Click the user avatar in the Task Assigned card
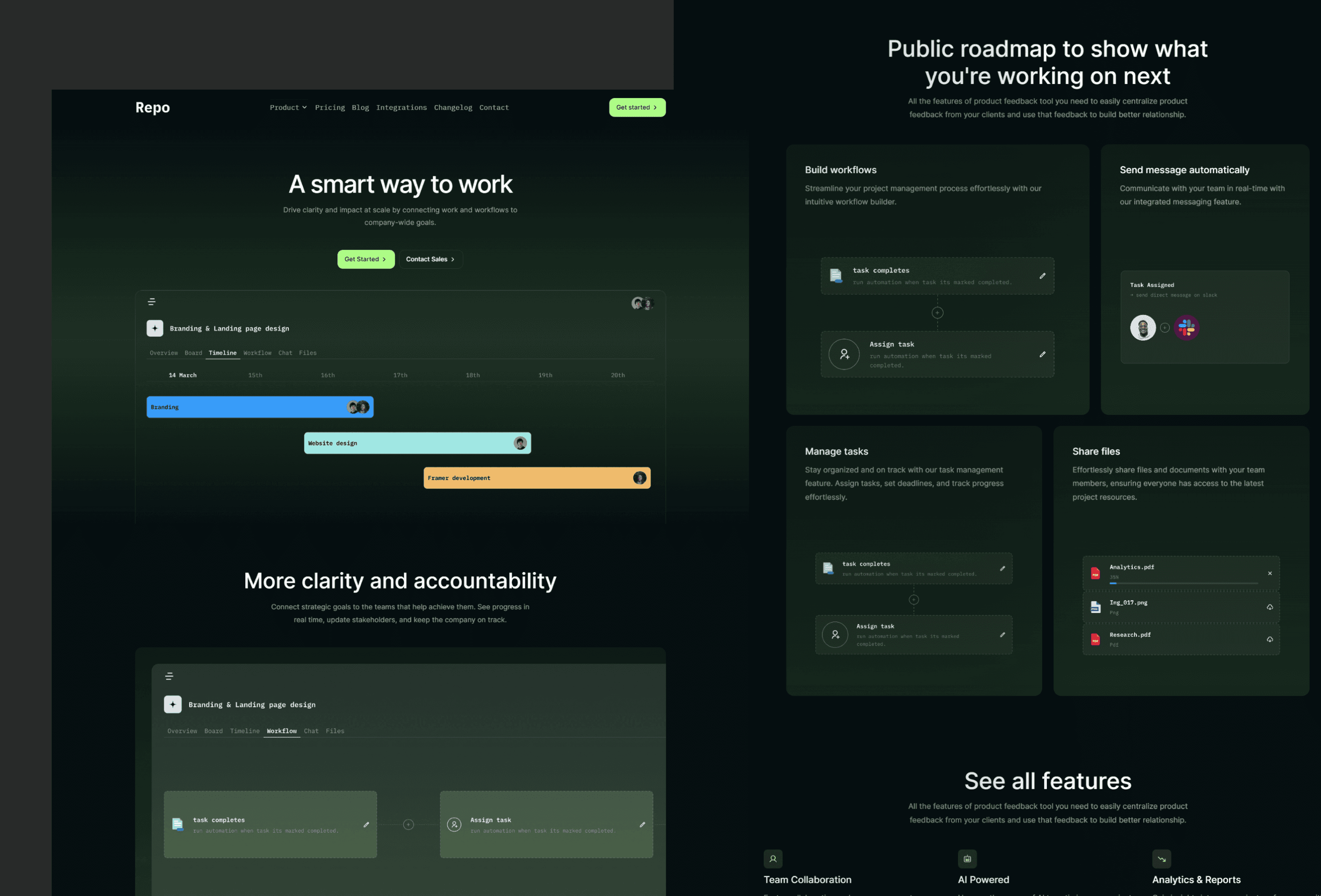The width and height of the screenshot is (1321, 896). click(x=1143, y=328)
